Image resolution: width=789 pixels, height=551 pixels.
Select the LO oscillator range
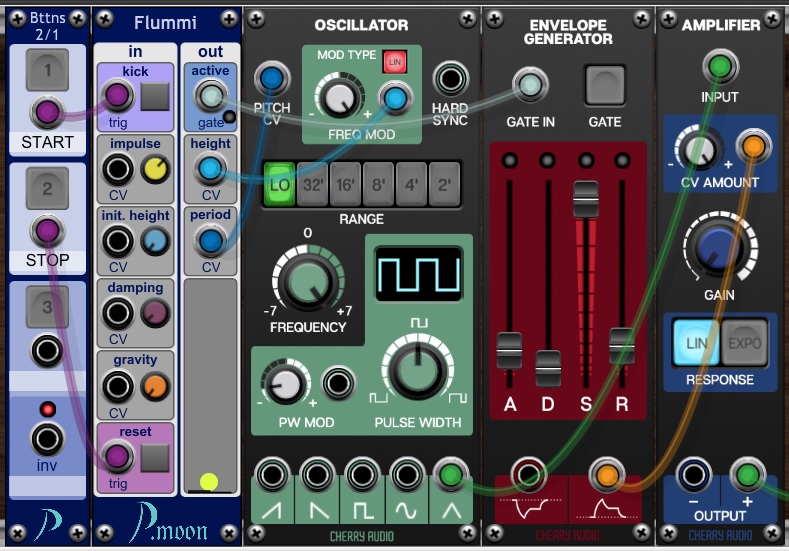(280, 183)
